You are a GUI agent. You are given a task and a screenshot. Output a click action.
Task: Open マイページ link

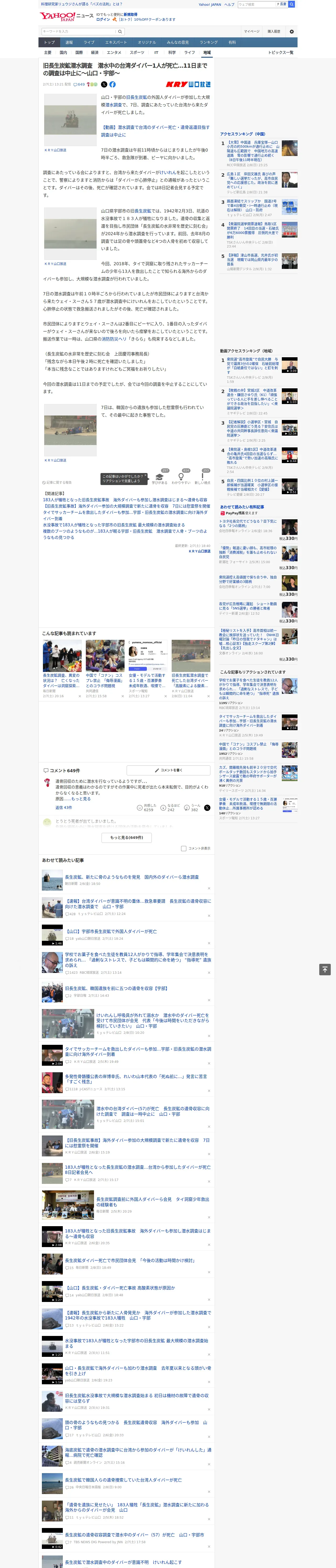click(x=252, y=32)
